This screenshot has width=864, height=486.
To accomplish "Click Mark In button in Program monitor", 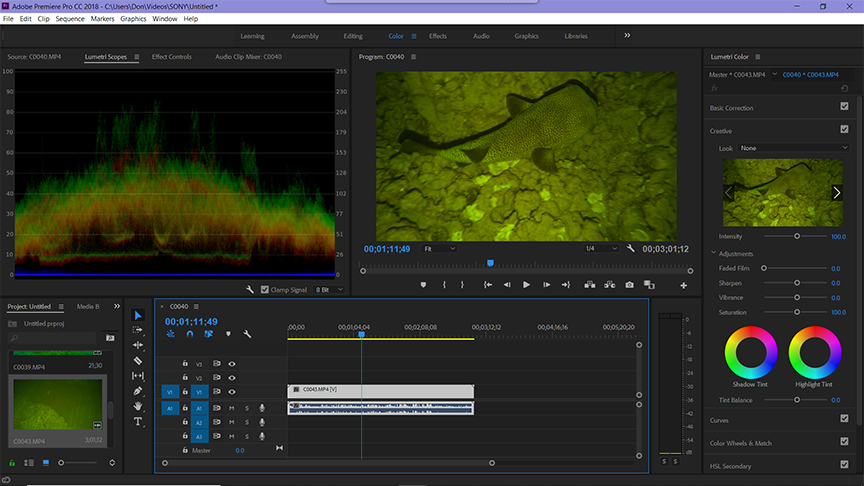I will 444,285.
